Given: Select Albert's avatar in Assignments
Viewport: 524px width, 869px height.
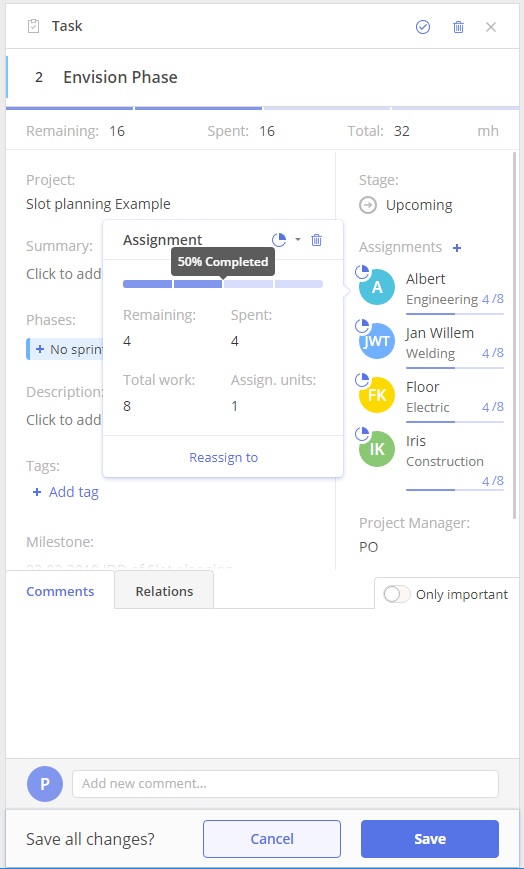Looking at the screenshot, I should 377,287.
